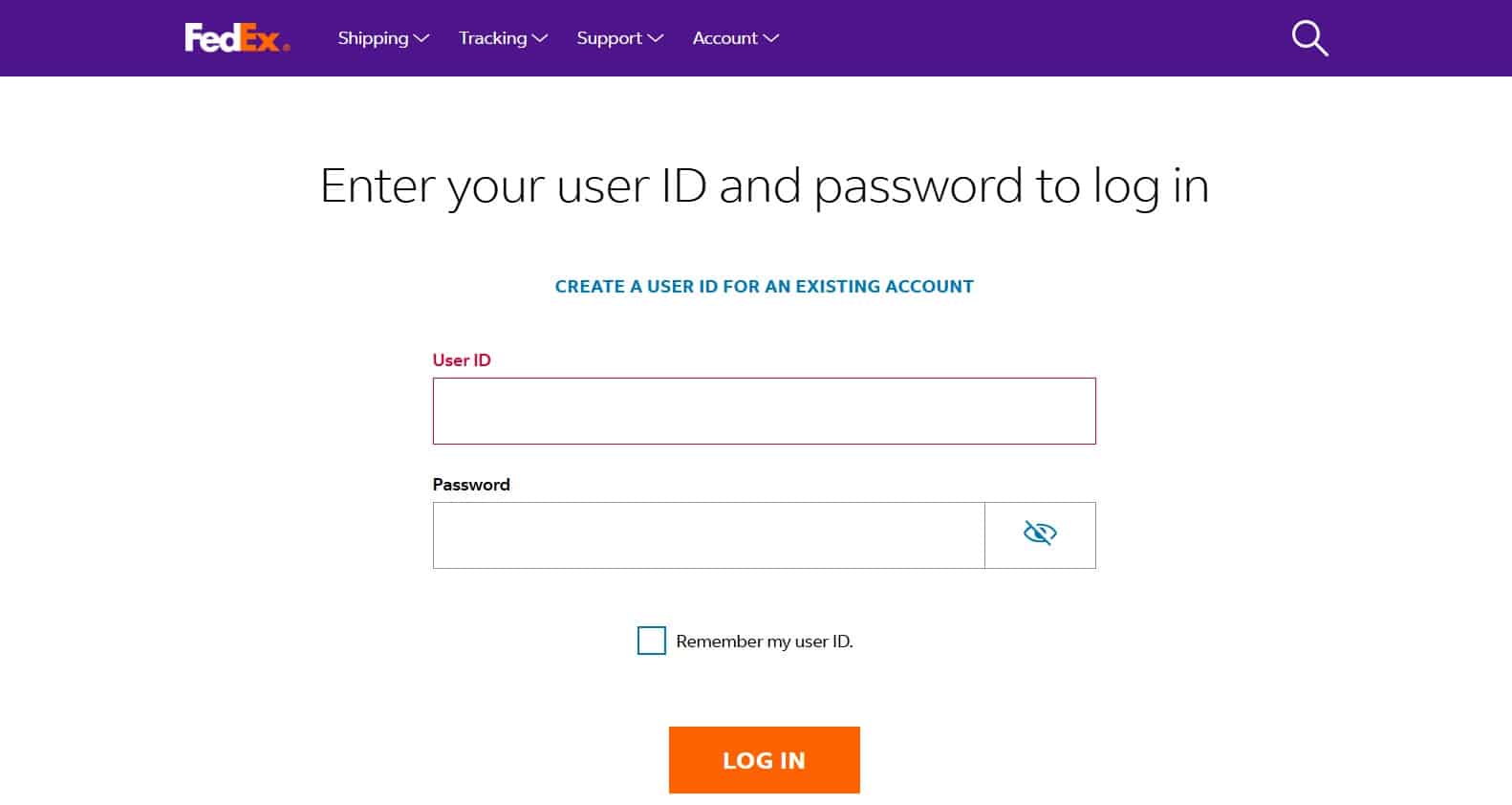
Task: Follow the Create a User ID link
Action: coord(765,286)
